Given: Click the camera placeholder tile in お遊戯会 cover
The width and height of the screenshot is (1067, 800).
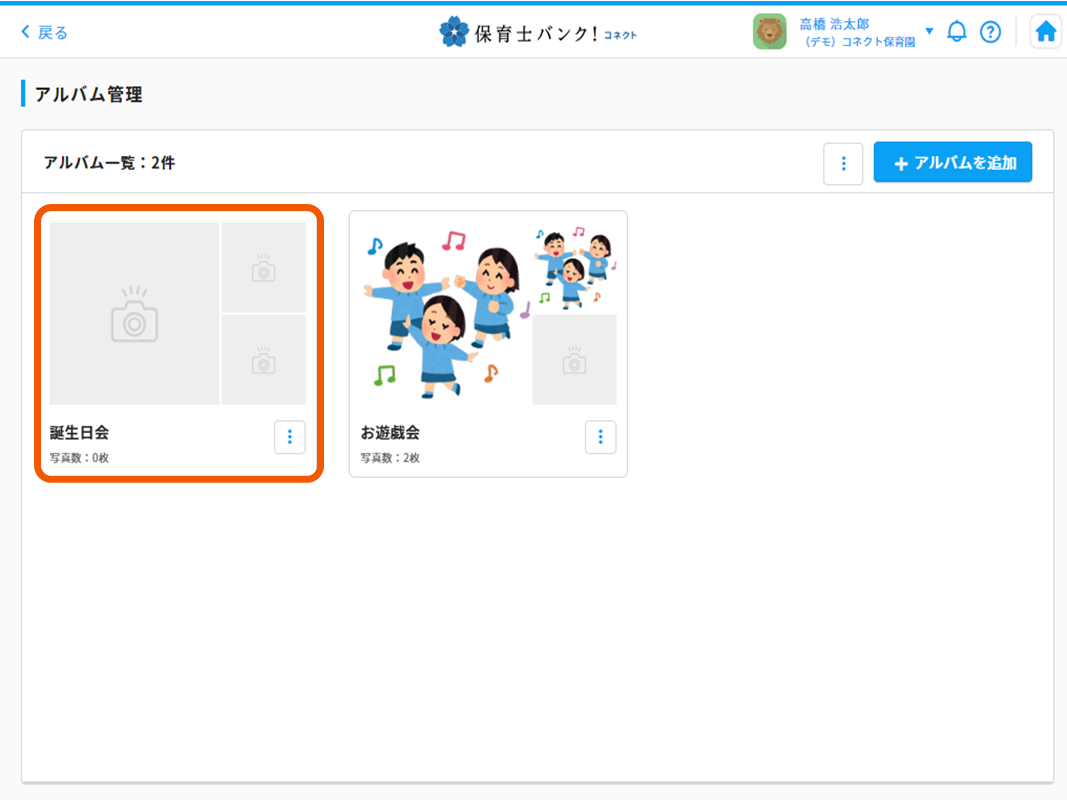Looking at the screenshot, I should pyautogui.click(x=574, y=358).
